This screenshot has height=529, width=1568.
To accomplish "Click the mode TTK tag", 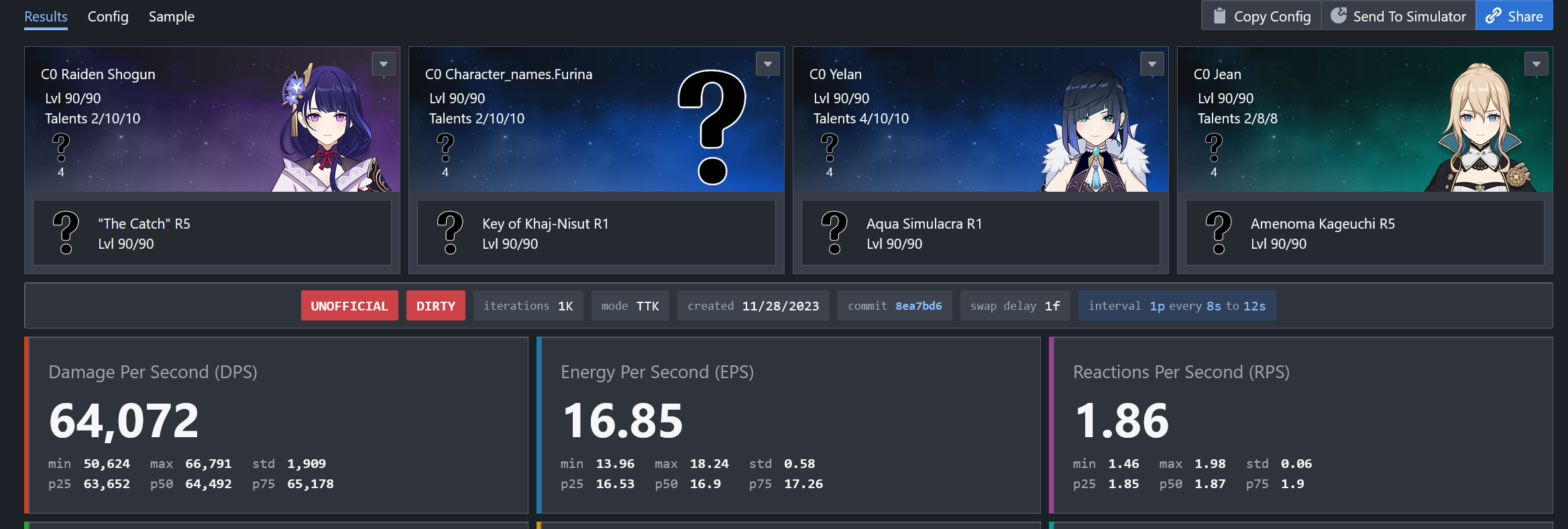I will (x=630, y=306).
